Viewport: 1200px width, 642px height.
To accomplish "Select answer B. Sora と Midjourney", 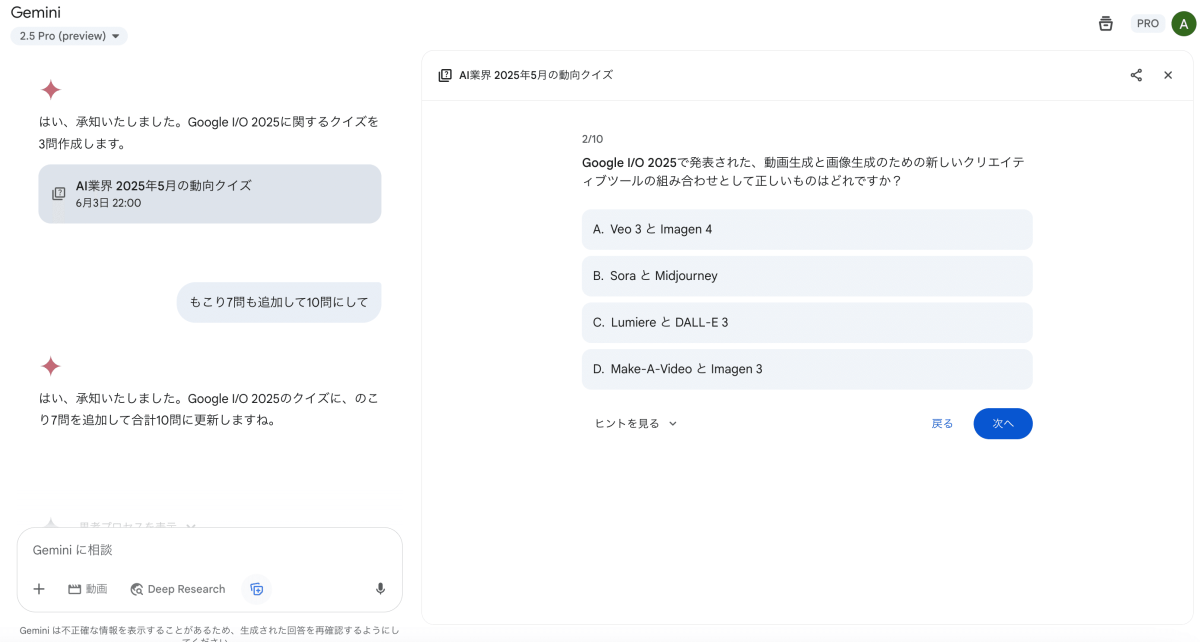I will pos(806,276).
